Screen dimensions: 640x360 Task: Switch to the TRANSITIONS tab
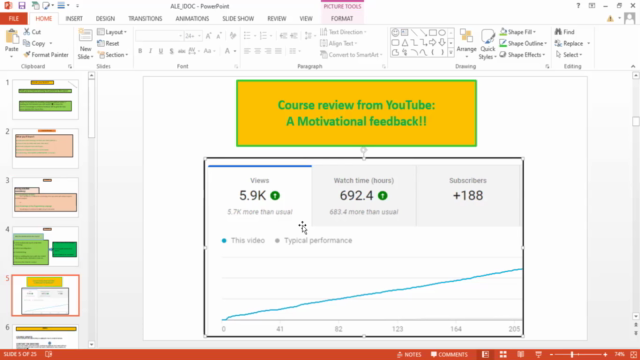tap(145, 18)
